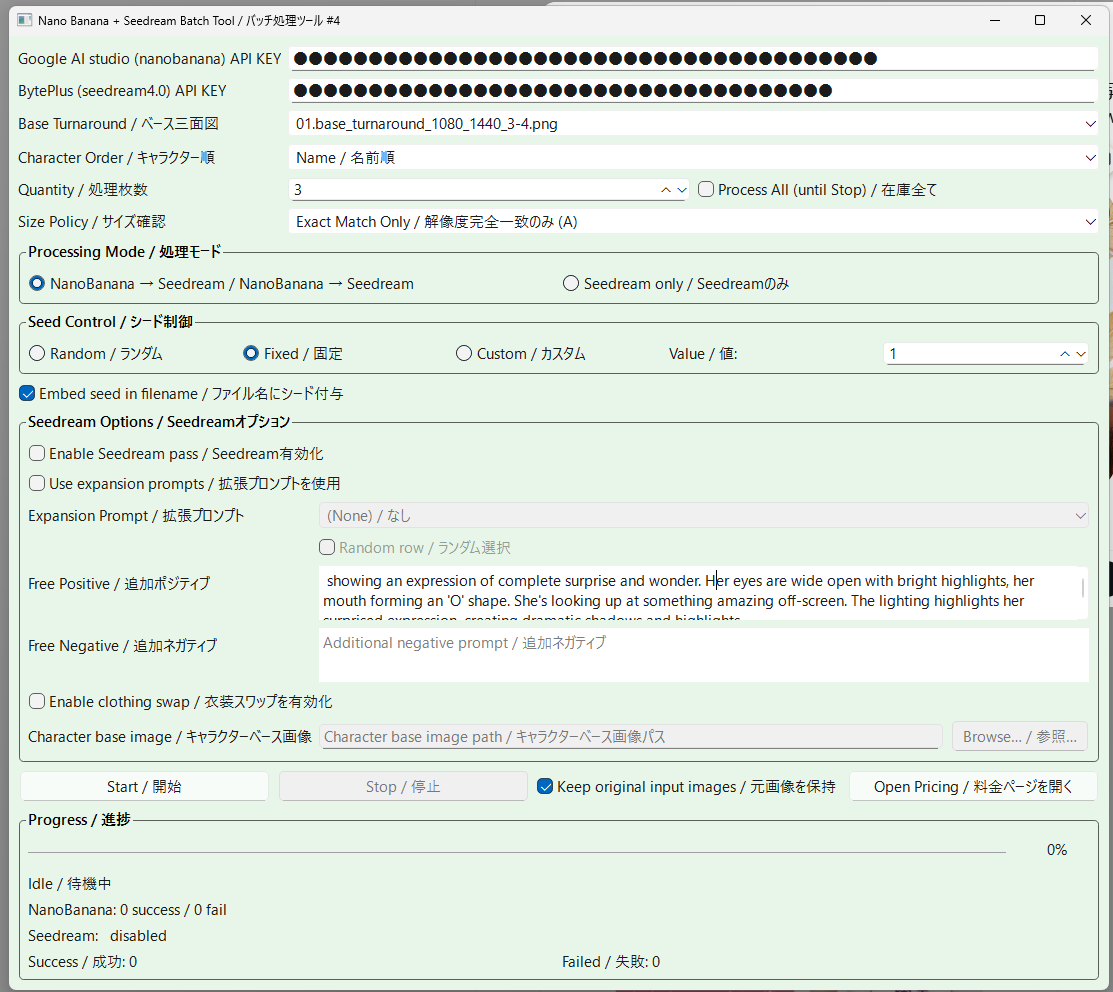1113x992 pixels.
Task: Click 'NanoBanana: 0 success / 0 fail' text
Action: click(x=127, y=910)
